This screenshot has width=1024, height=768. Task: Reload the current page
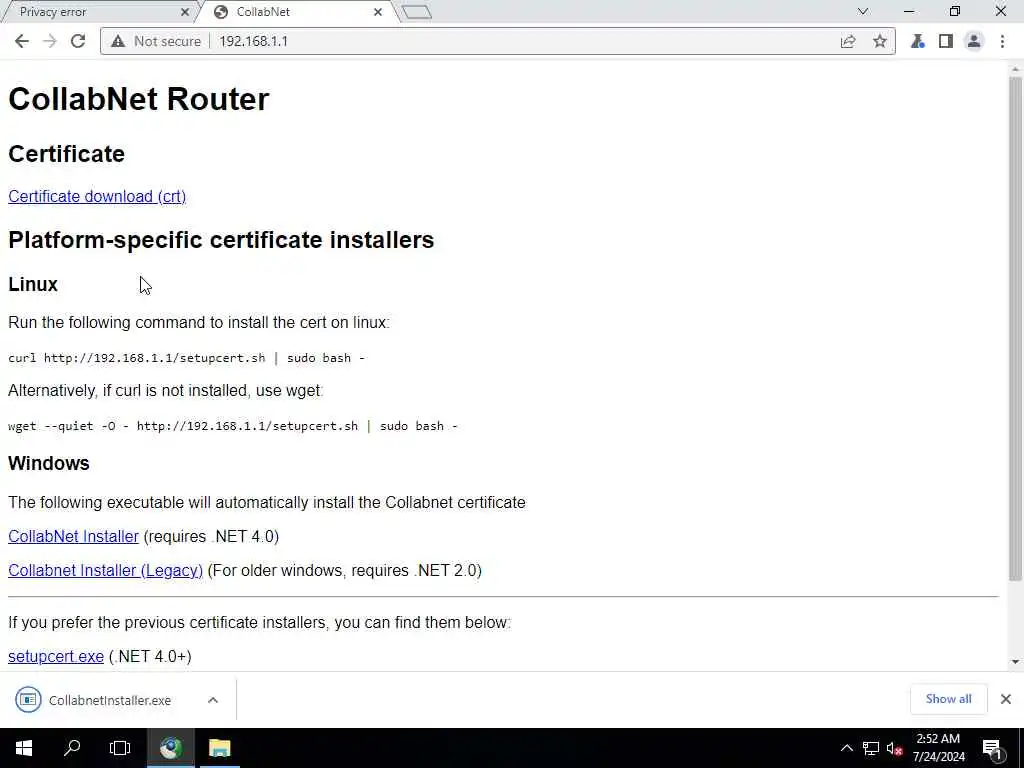point(78,41)
